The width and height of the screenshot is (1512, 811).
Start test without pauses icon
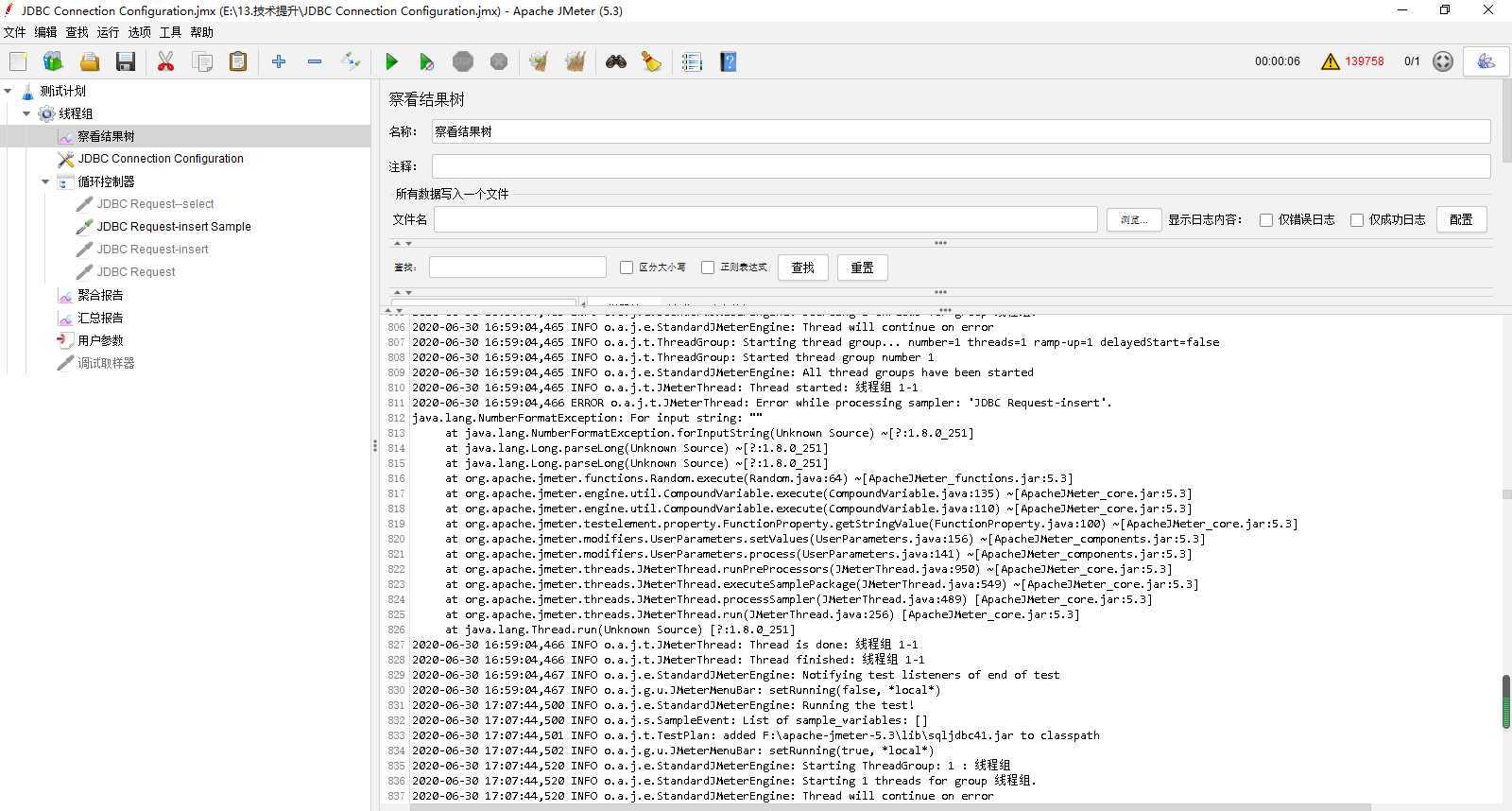click(x=426, y=61)
